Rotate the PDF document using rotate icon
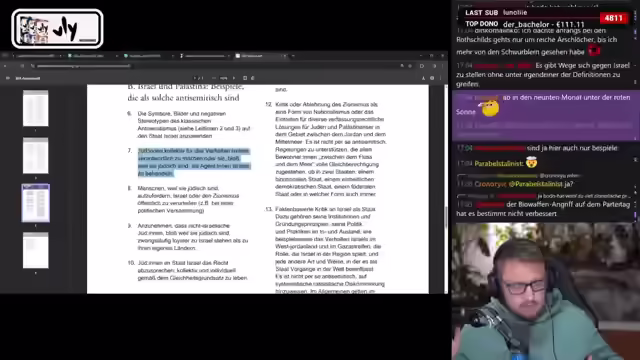This screenshot has width=640, height=360. [x=253, y=78]
